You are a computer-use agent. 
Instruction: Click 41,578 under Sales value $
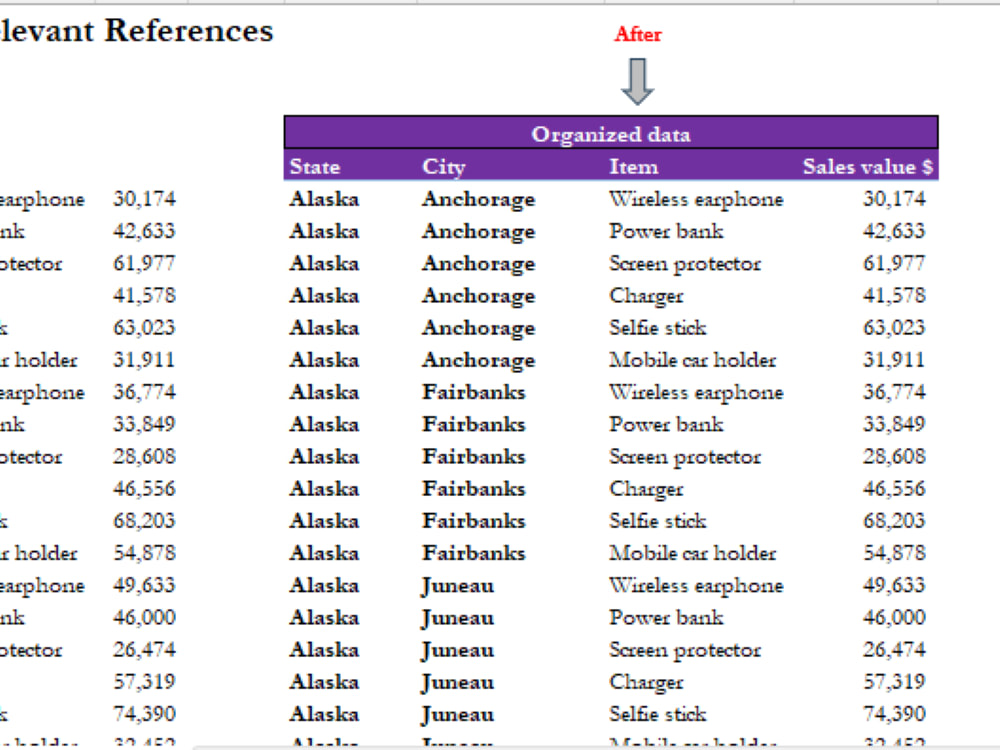click(894, 295)
